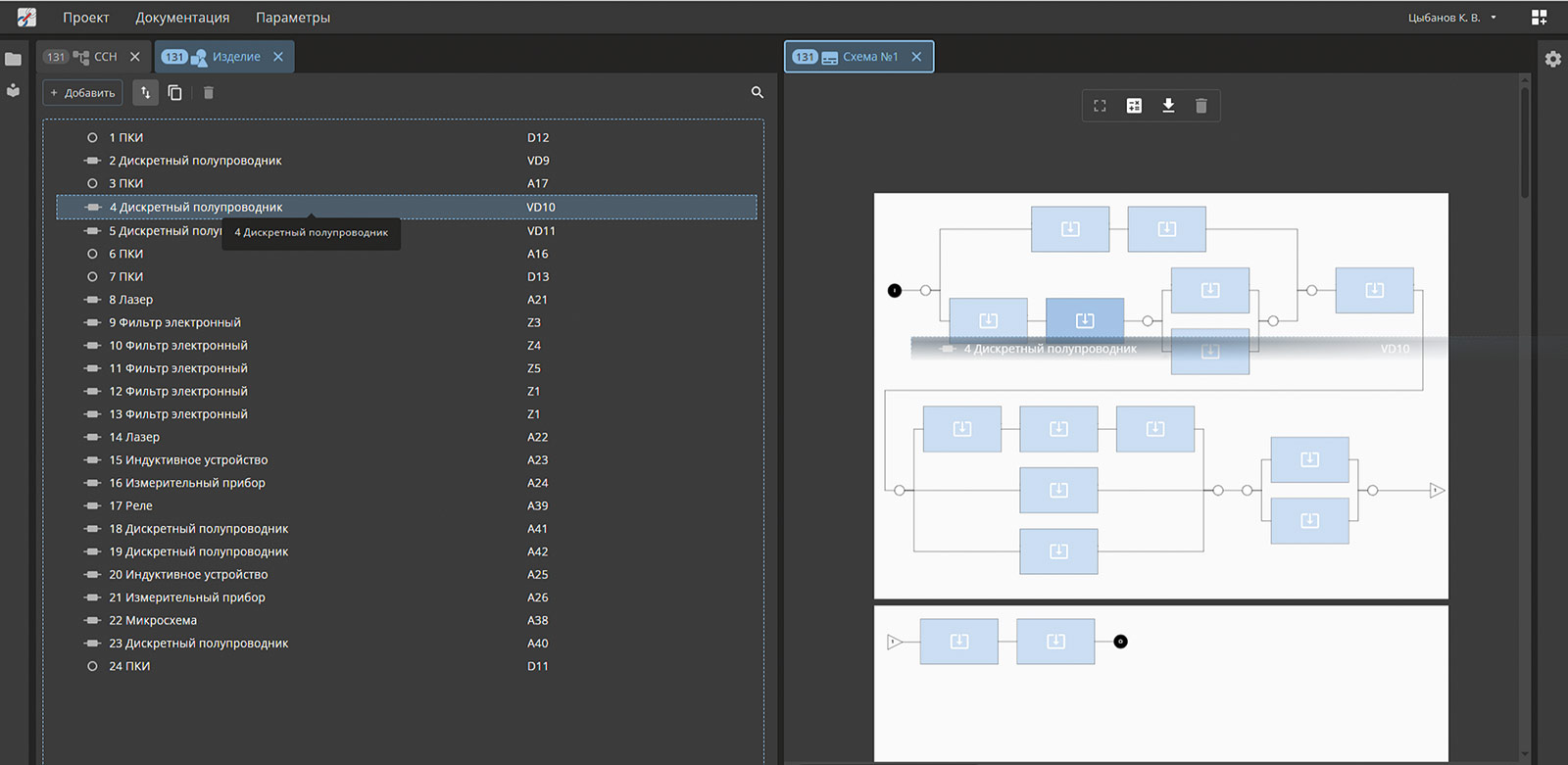Open settings gear in right sidebar

click(x=1553, y=59)
